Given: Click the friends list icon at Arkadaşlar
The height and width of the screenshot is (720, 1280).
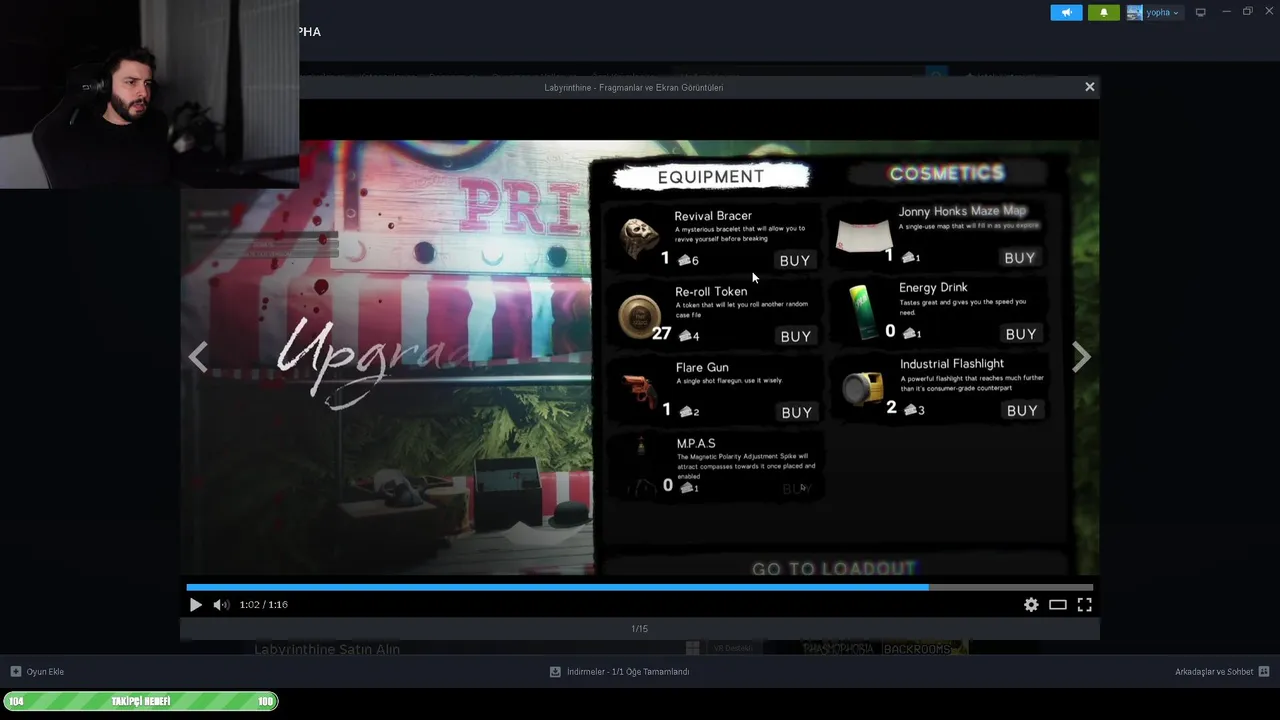Looking at the screenshot, I should tap(1264, 672).
